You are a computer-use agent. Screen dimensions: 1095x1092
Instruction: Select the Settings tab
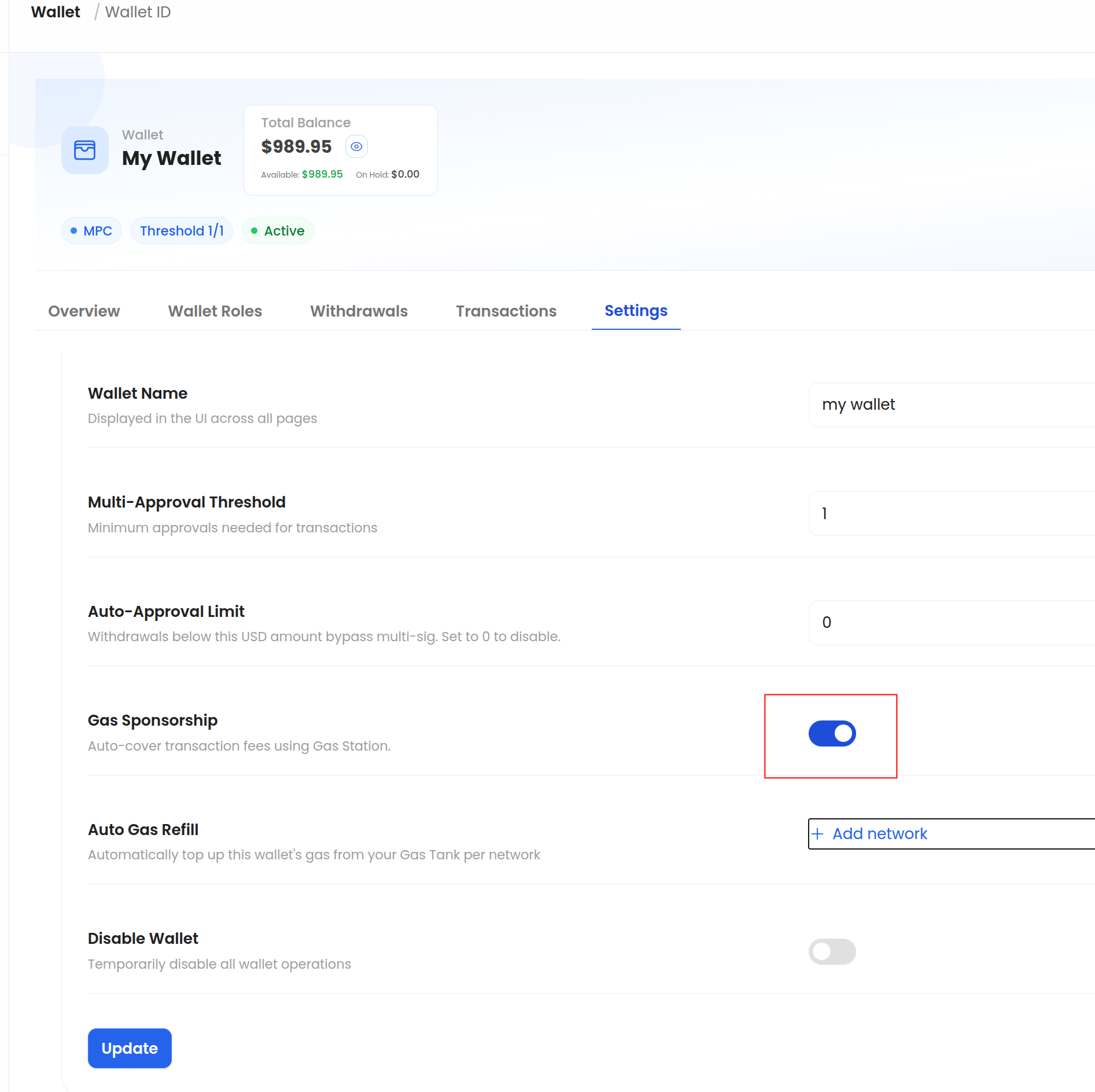[636, 311]
